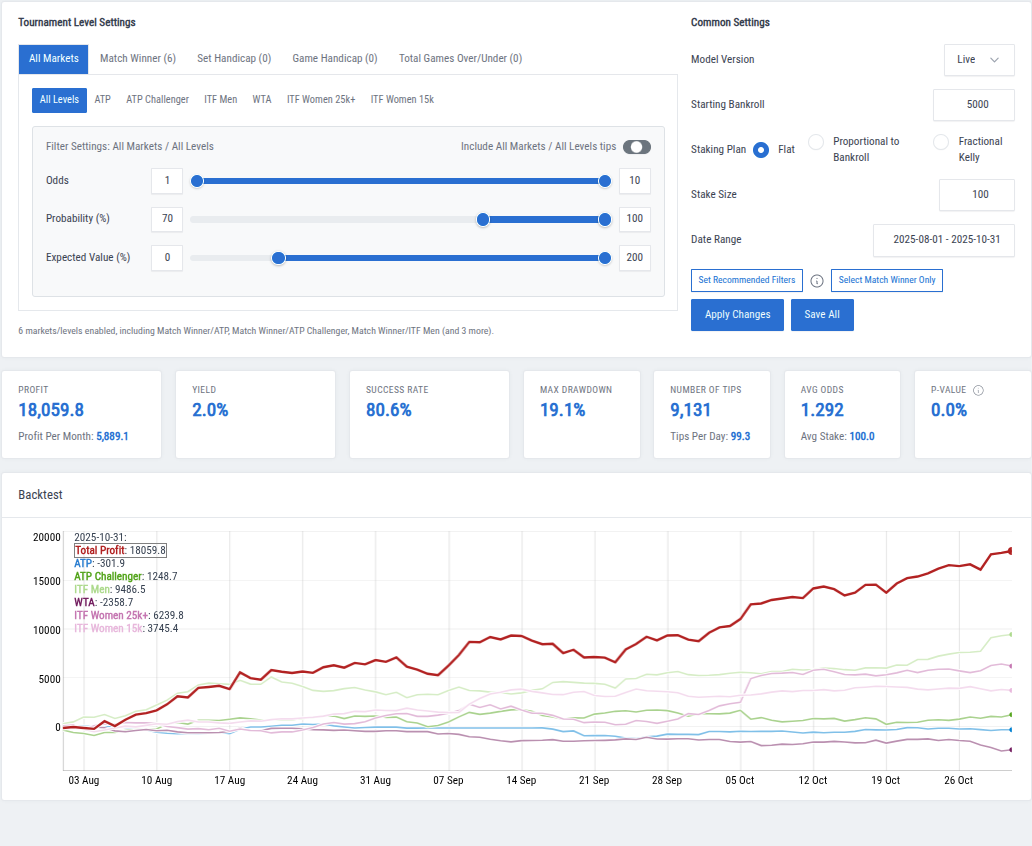This screenshot has width=1032, height=846.
Task: Switch to the Match Winner tab
Action: 138,58
